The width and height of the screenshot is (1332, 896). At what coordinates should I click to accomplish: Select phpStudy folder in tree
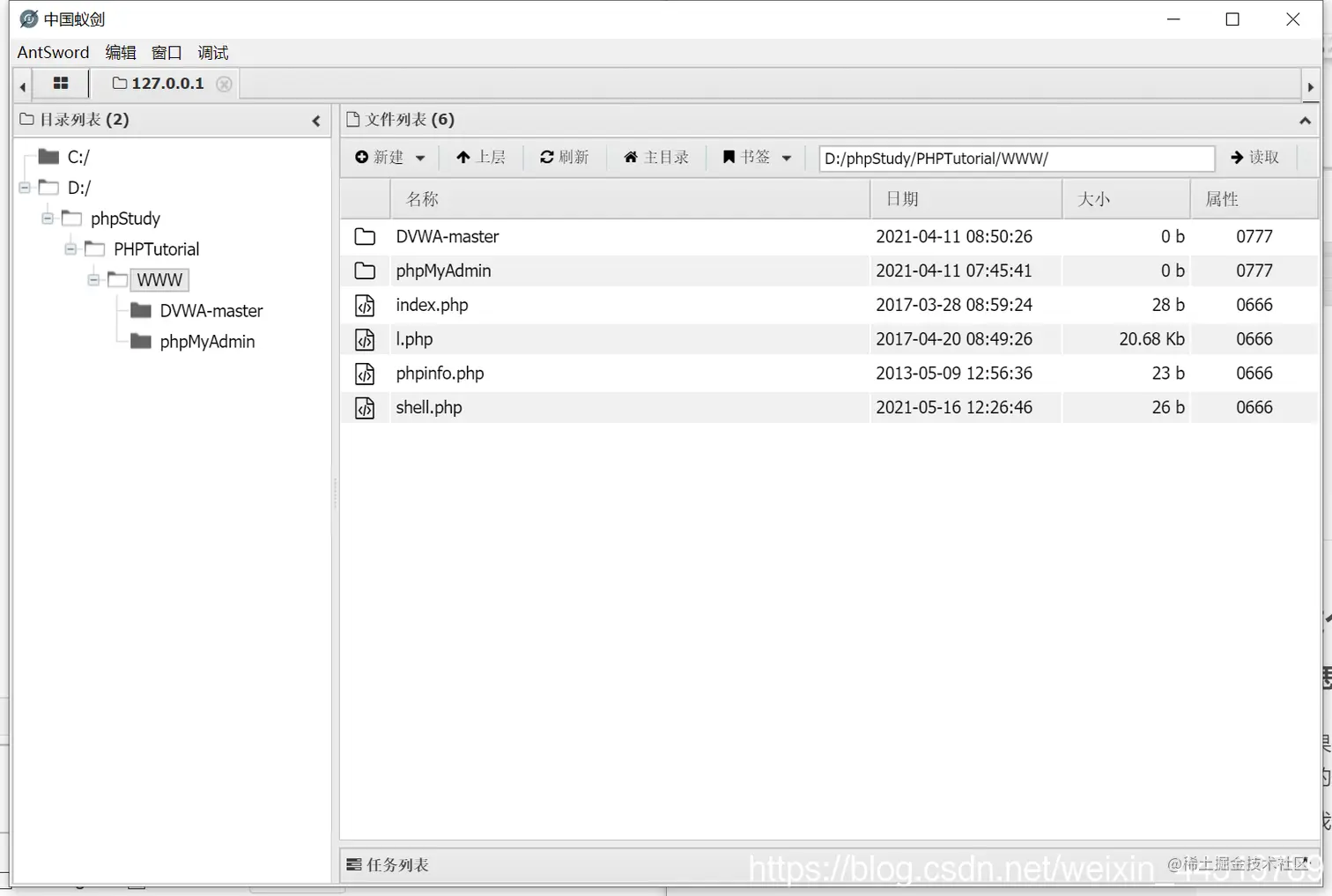click(x=125, y=218)
